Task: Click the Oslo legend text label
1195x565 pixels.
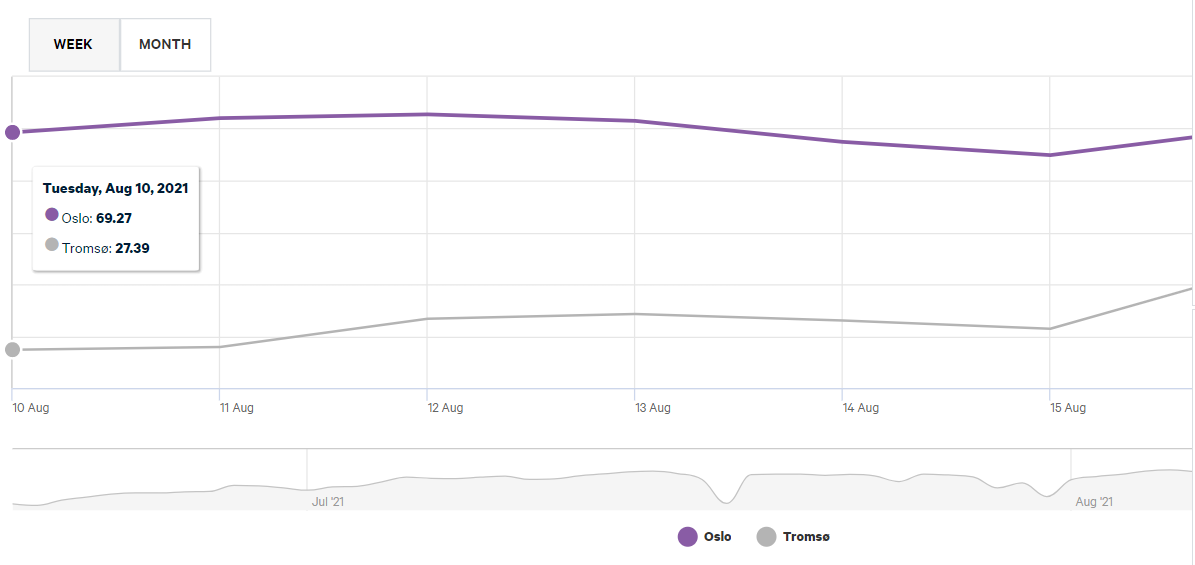Action: pos(717,537)
